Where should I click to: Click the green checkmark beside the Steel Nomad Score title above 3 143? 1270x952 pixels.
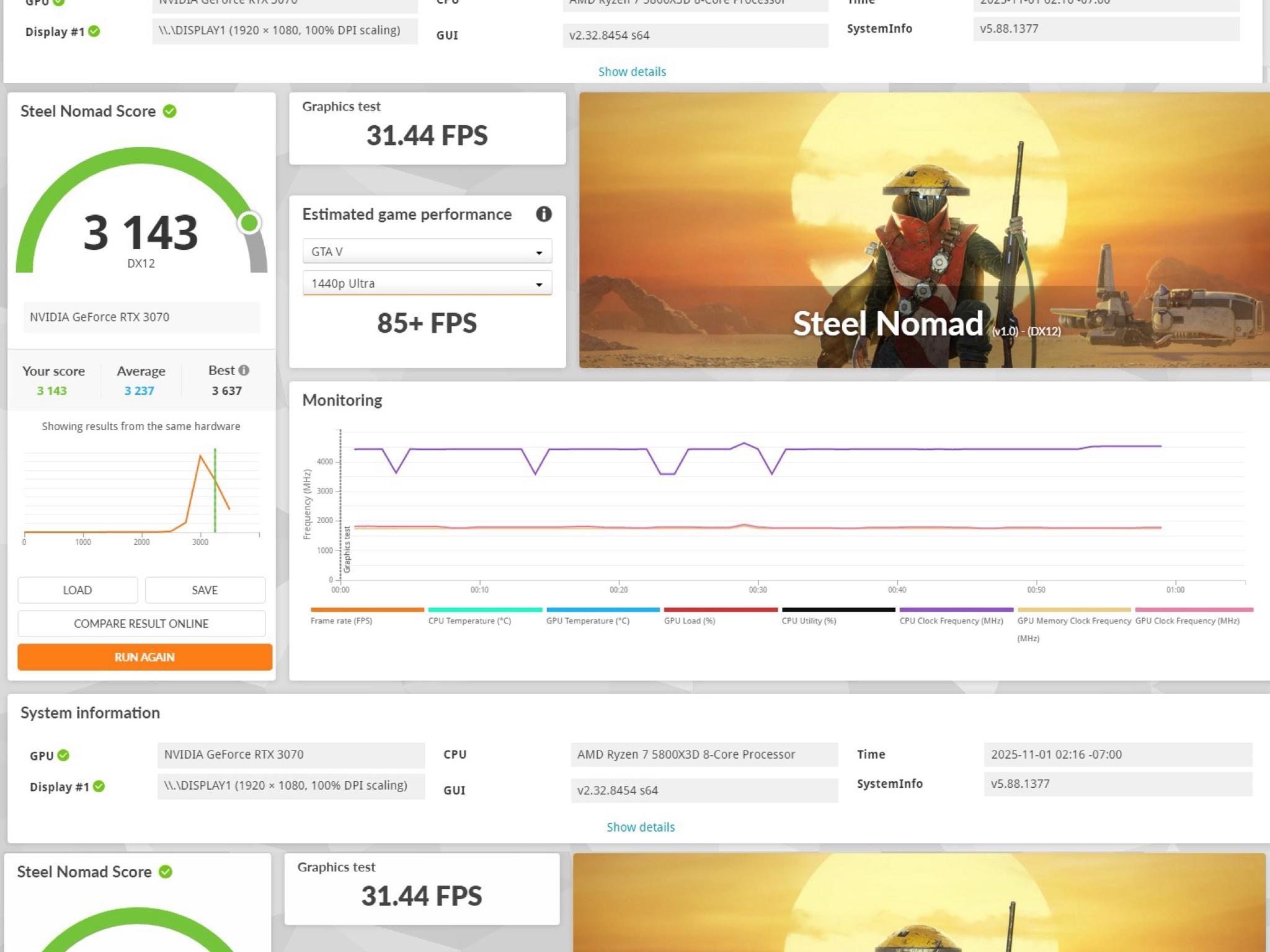pos(169,111)
